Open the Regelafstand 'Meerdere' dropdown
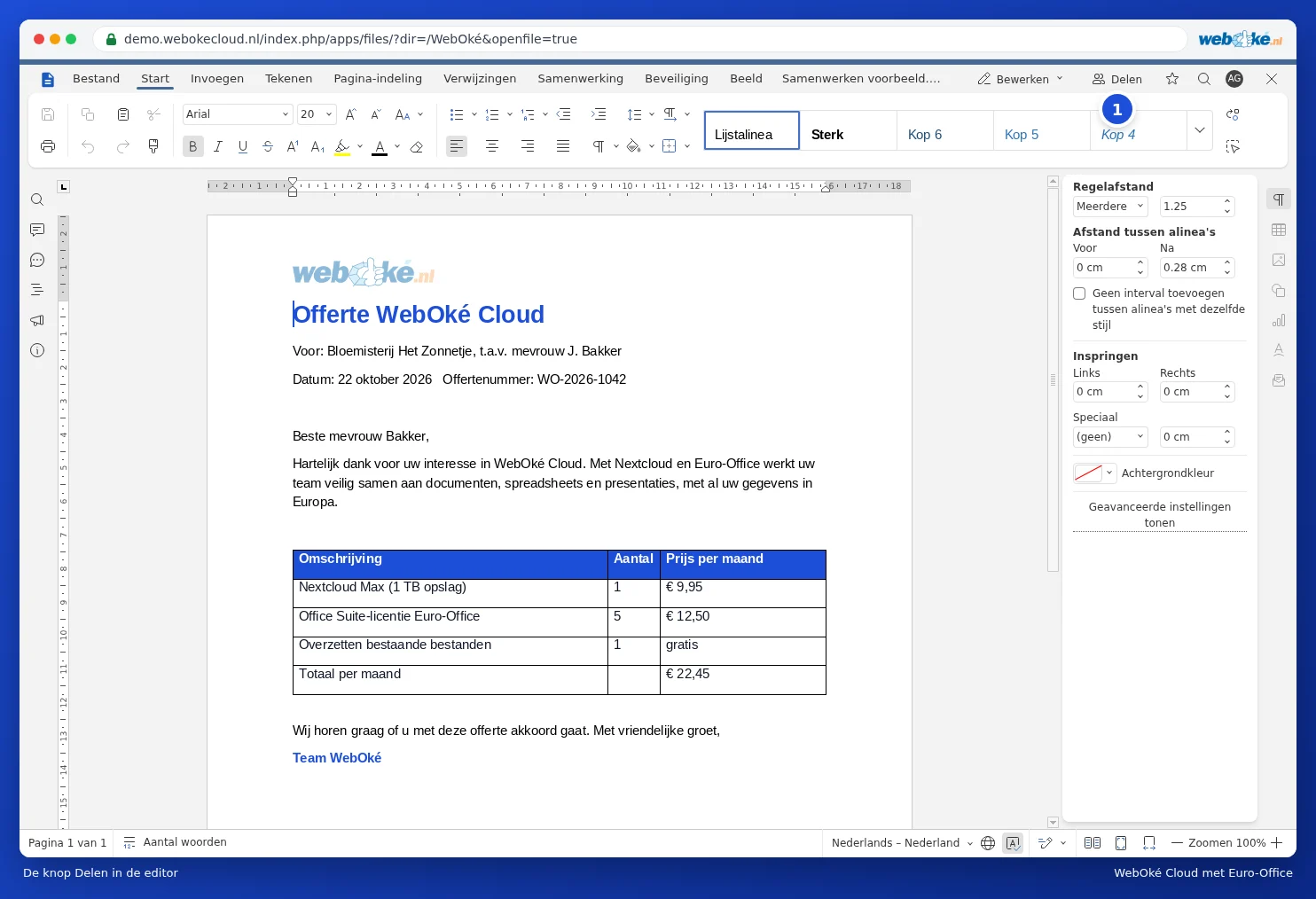This screenshot has width=1316, height=899. tap(1110, 207)
